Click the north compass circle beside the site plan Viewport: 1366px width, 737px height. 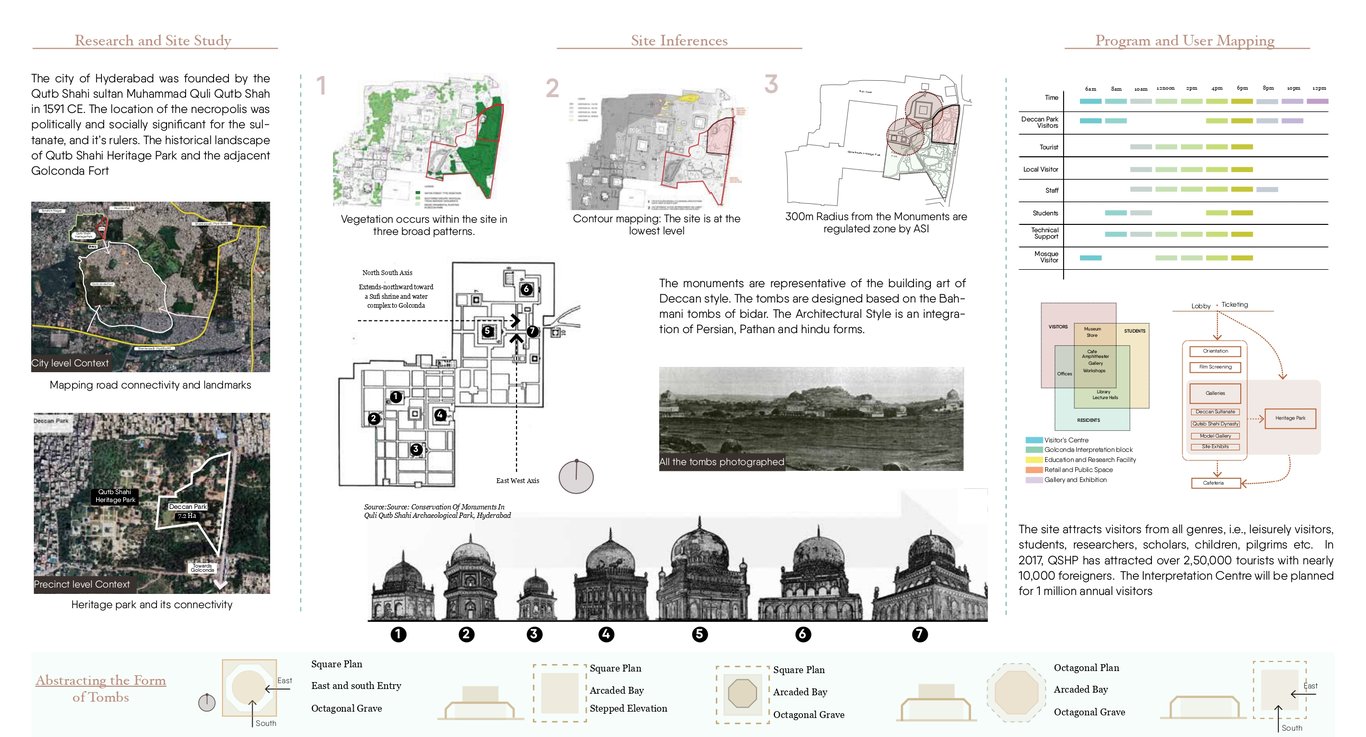click(577, 477)
